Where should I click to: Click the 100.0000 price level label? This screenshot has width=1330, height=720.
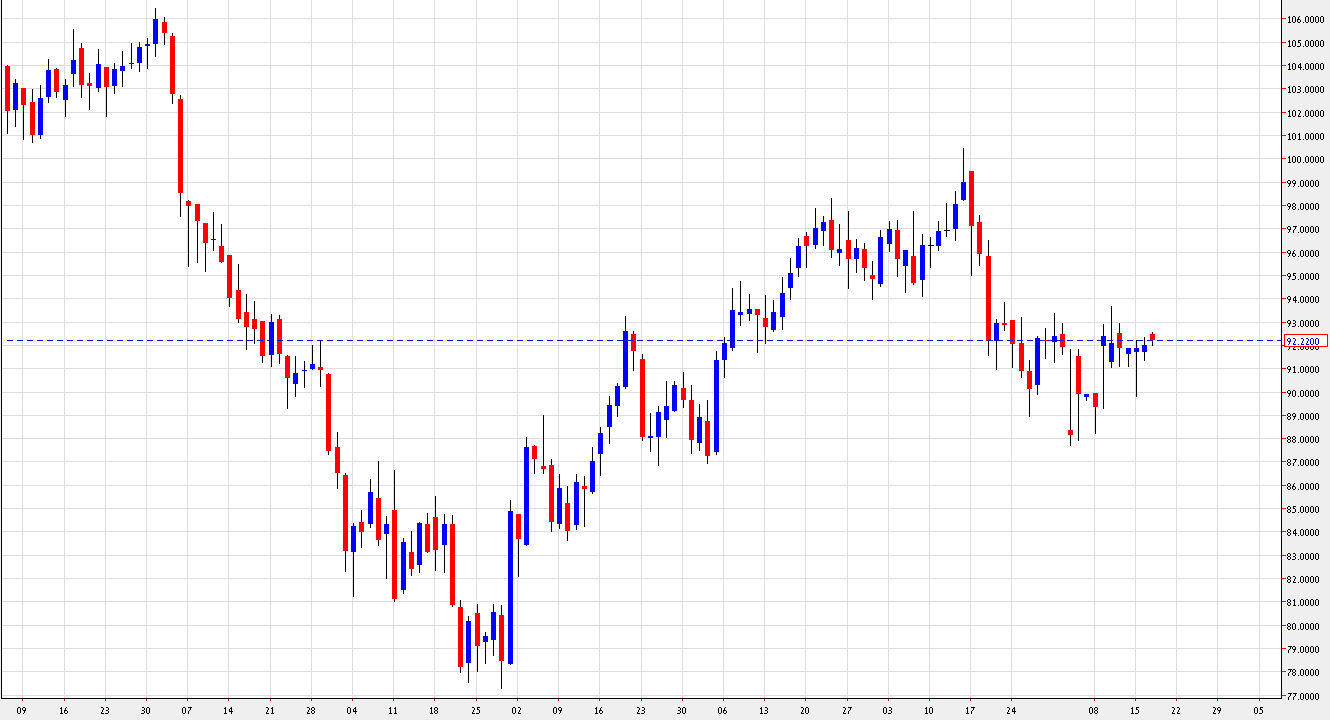click(x=1304, y=160)
